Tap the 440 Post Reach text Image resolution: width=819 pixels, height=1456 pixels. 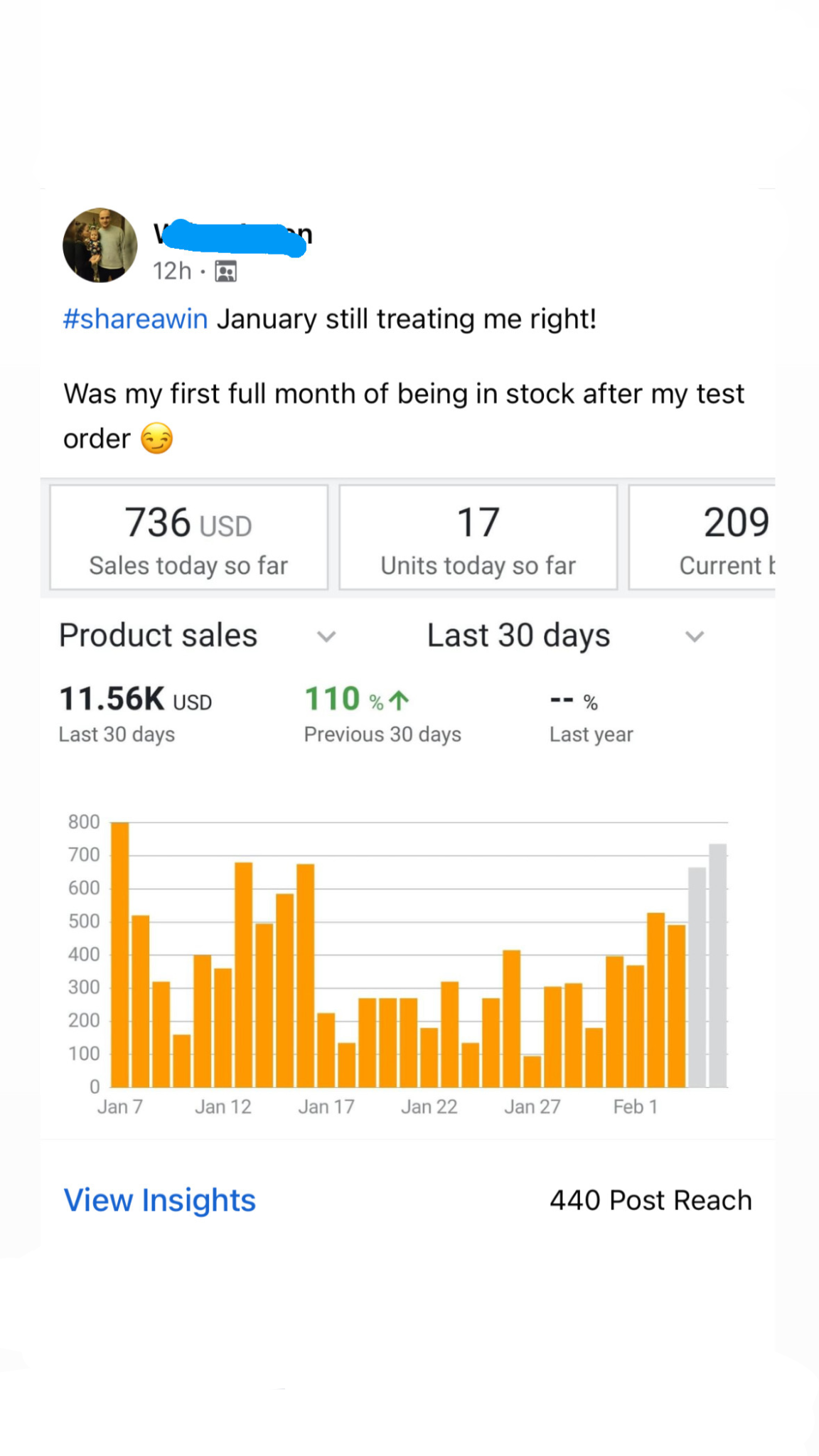click(651, 1200)
